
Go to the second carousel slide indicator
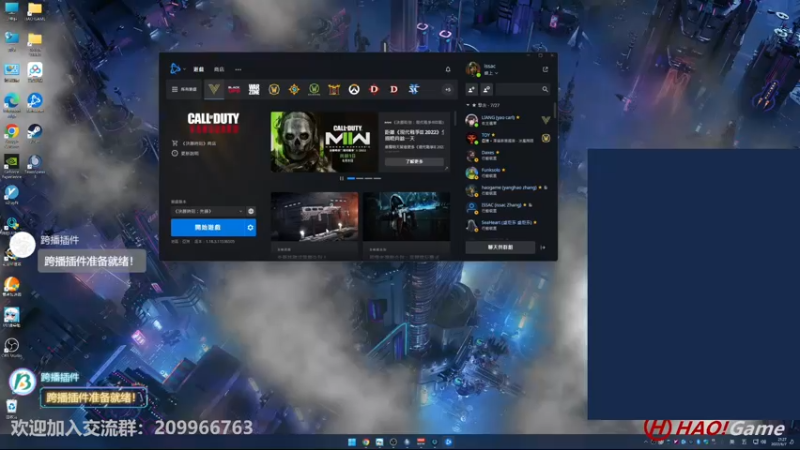pos(360,179)
